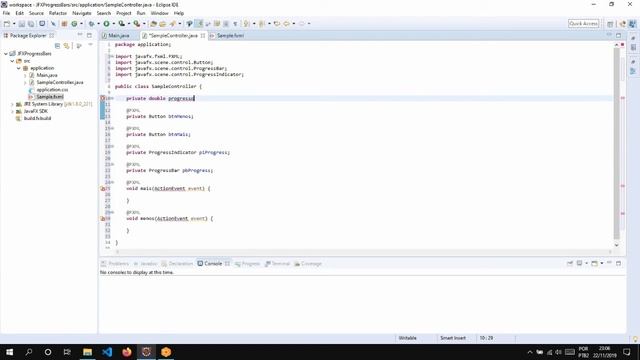The image size is (640, 360).
Task: Expand Main.java in Package Explorer
Action: tap(25, 75)
